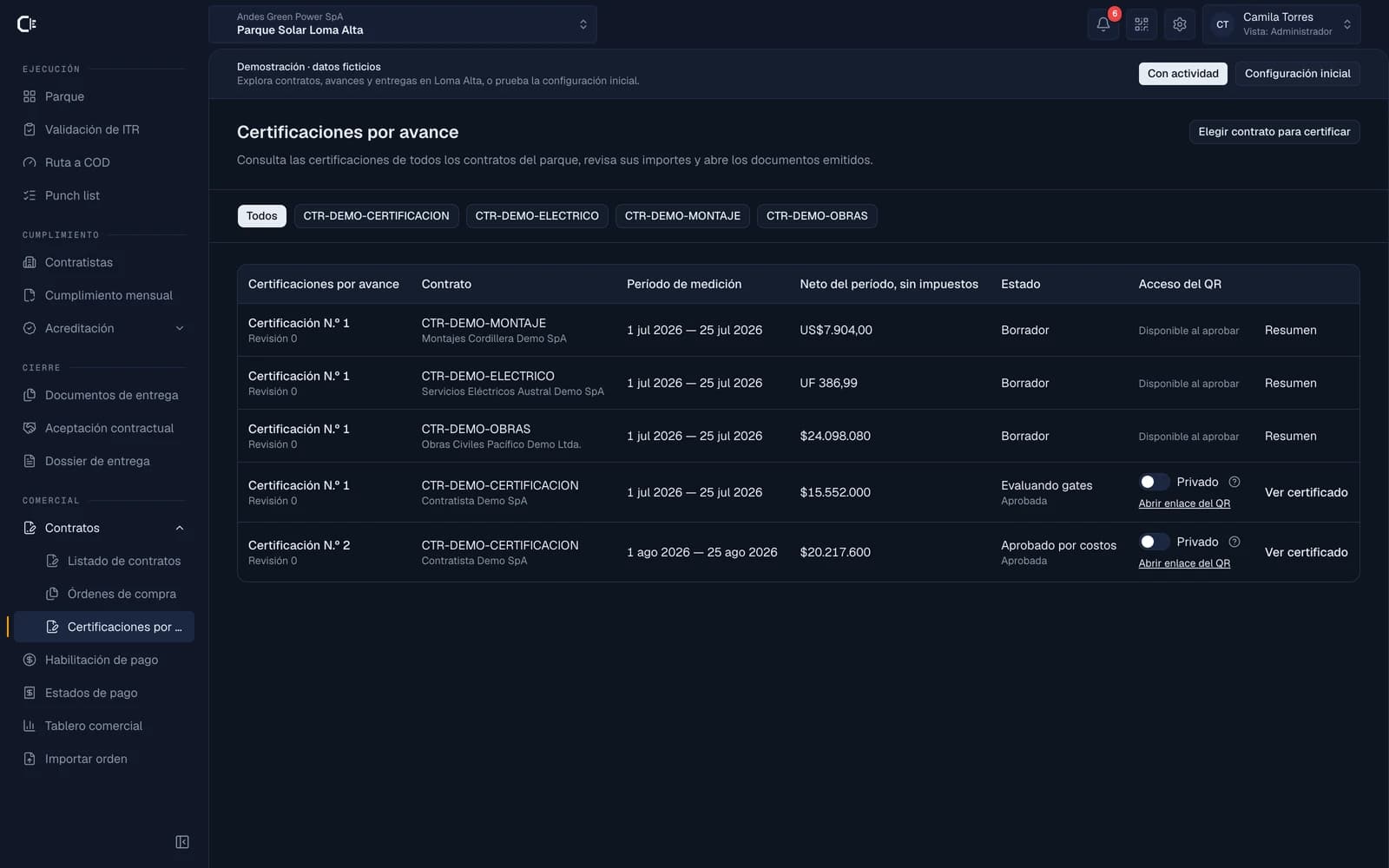Open Cumplimiento mensual page
The height and width of the screenshot is (868, 1389).
point(104,295)
